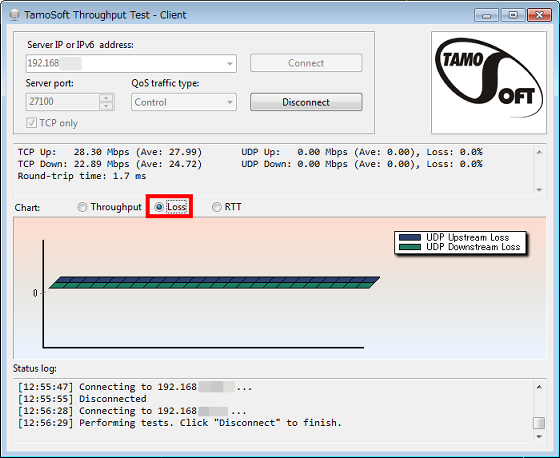The image size is (560, 458).
Task: Increase server port with up stepper arrow
Action: [x=106, y=98]
